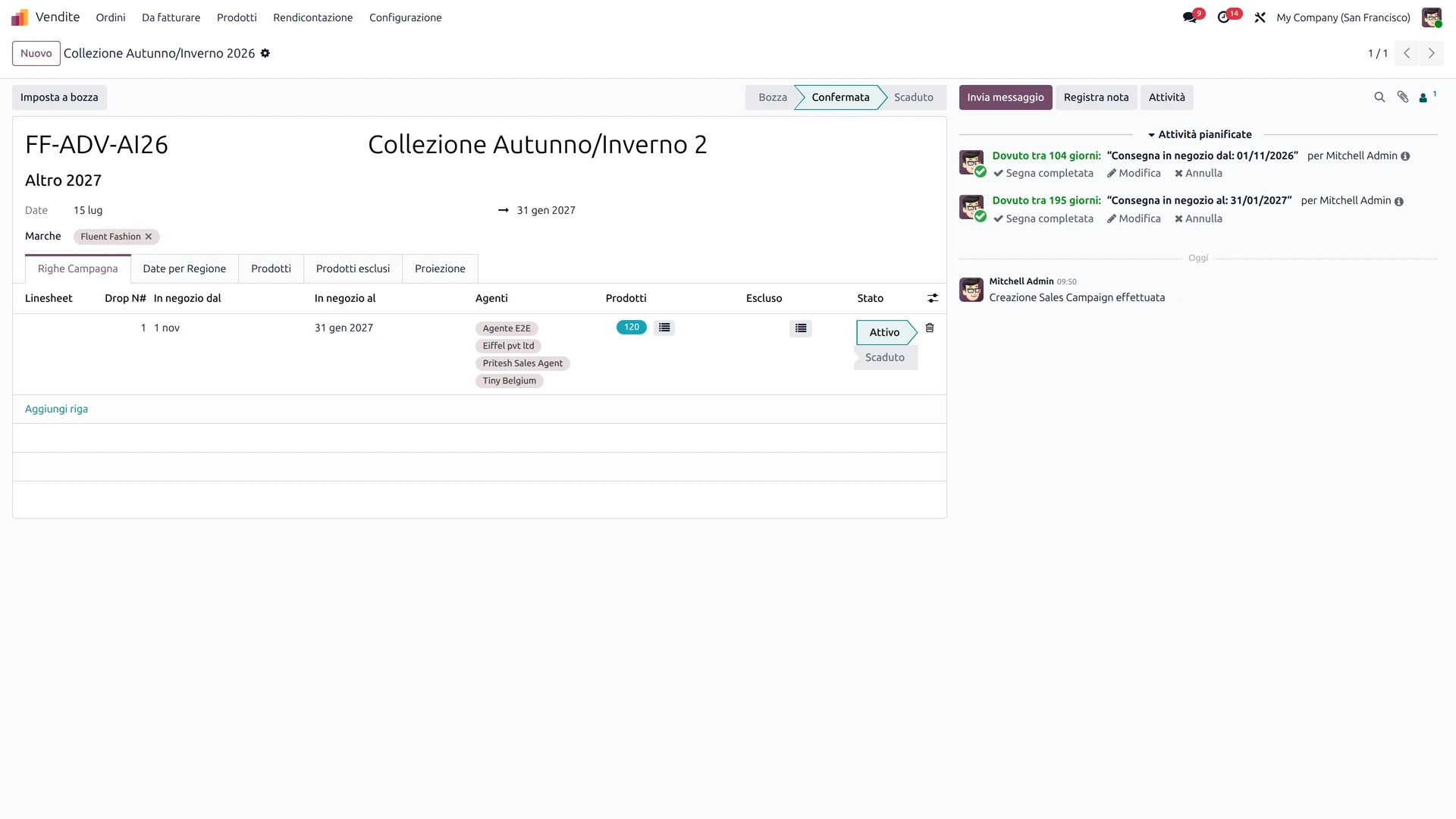Open the Ordini menu
1456x819 pixels.
pos(111,17)
